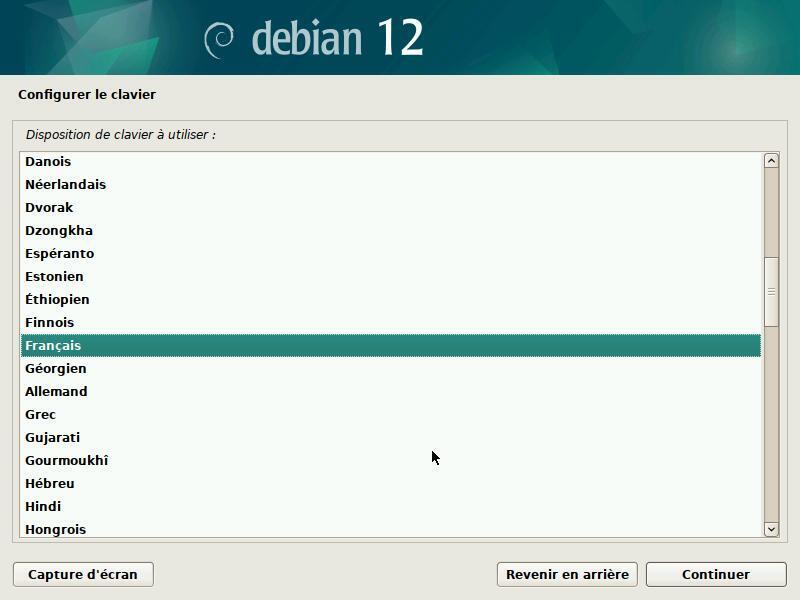Select Allemand keyboard layout
This screenshot has height=600, width=800.
pos(56,391)
